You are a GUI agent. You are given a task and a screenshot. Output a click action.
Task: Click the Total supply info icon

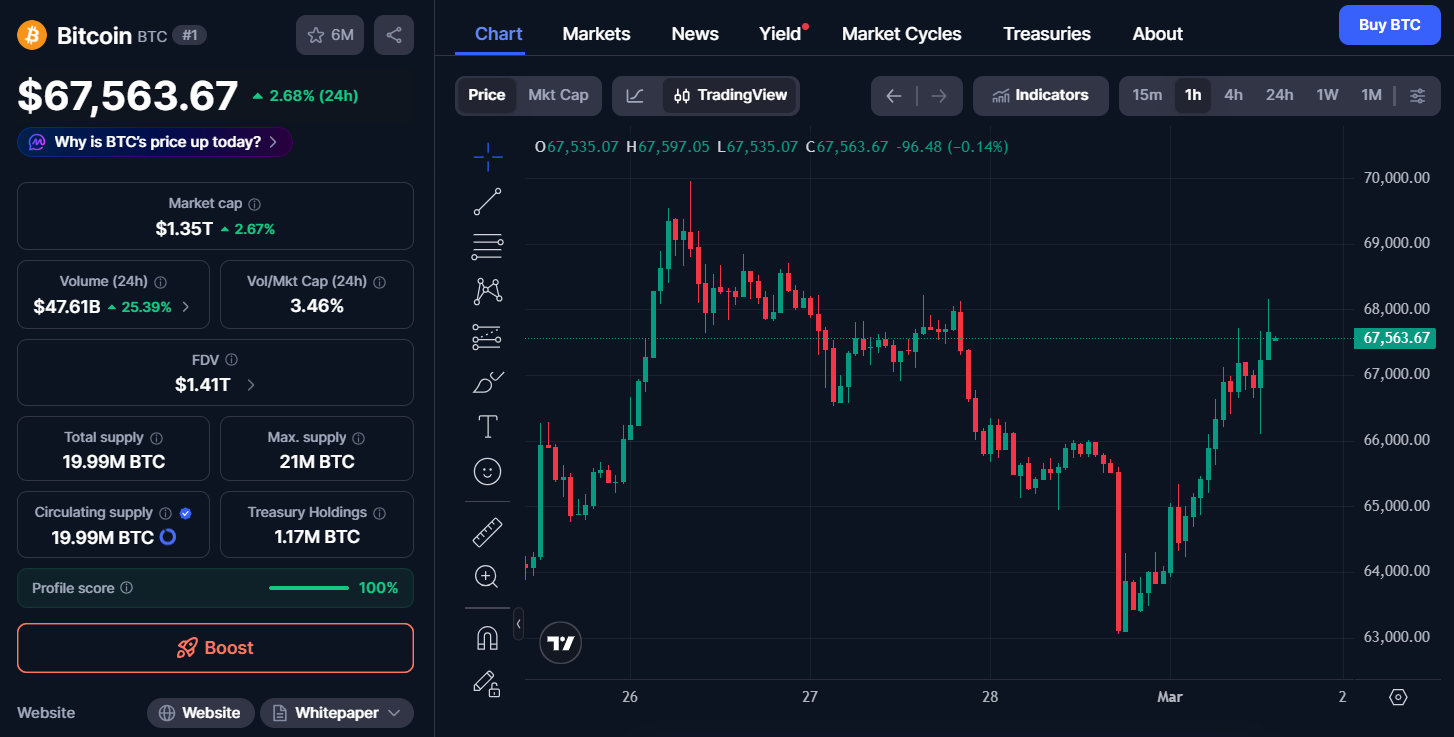click(157, 438)
